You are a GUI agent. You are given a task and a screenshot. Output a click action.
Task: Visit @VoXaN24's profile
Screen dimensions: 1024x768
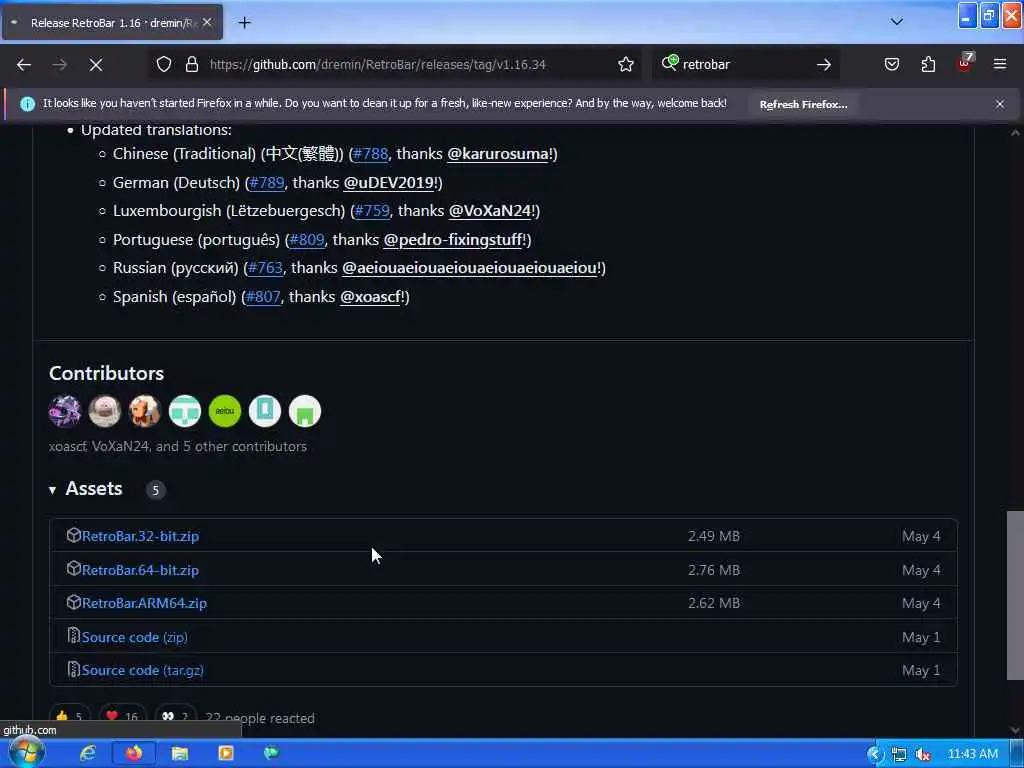tap(490, 211)
